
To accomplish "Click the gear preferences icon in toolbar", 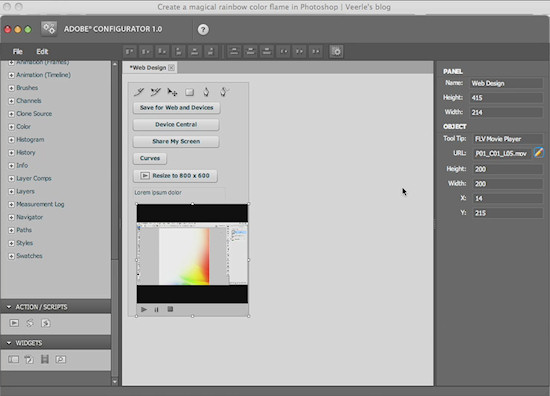I will (336, 52).
